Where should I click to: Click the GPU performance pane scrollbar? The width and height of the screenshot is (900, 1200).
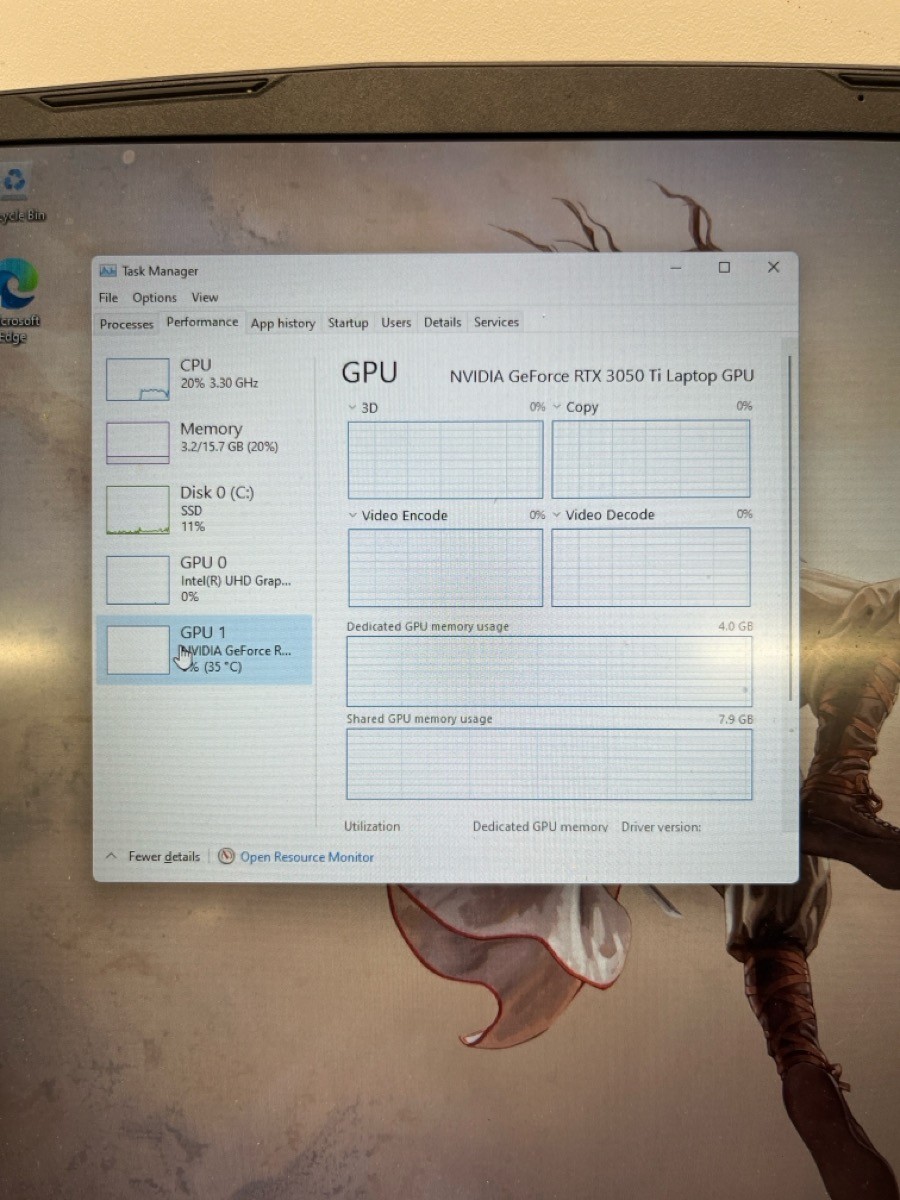tap(790, 527)
